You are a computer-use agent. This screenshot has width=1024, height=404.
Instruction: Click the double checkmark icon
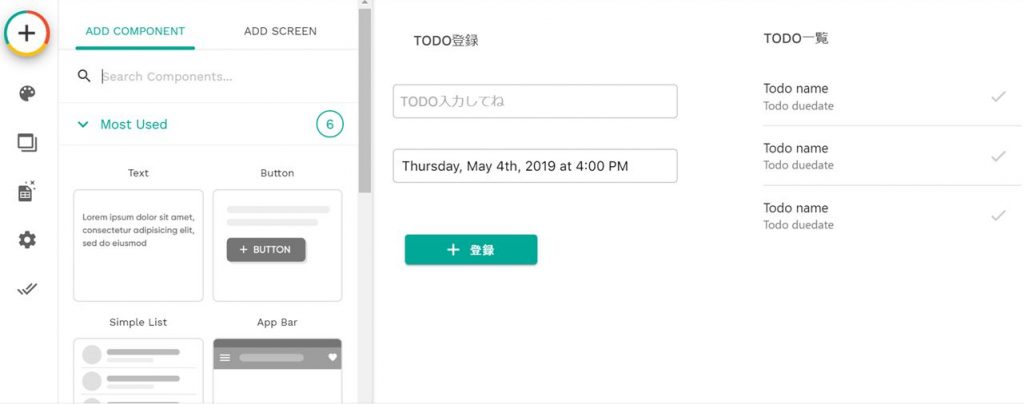pos(27,289)
